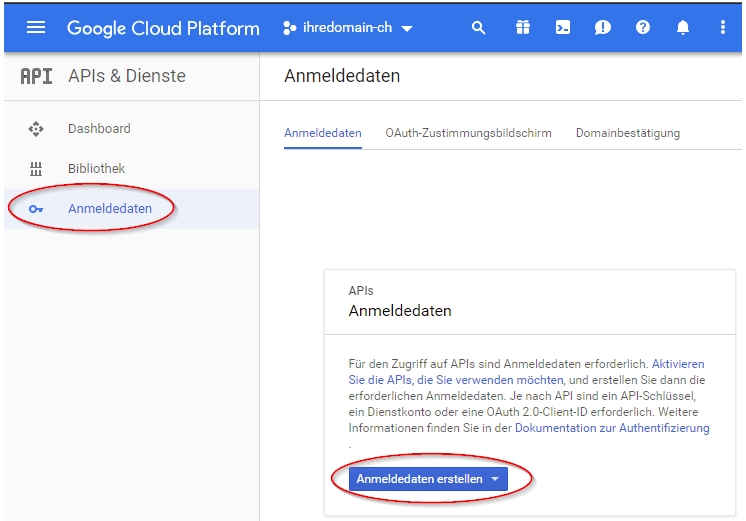Open the send feedback icon
The height and width of the screenshot is (521, 746).
tap(602, 28)
